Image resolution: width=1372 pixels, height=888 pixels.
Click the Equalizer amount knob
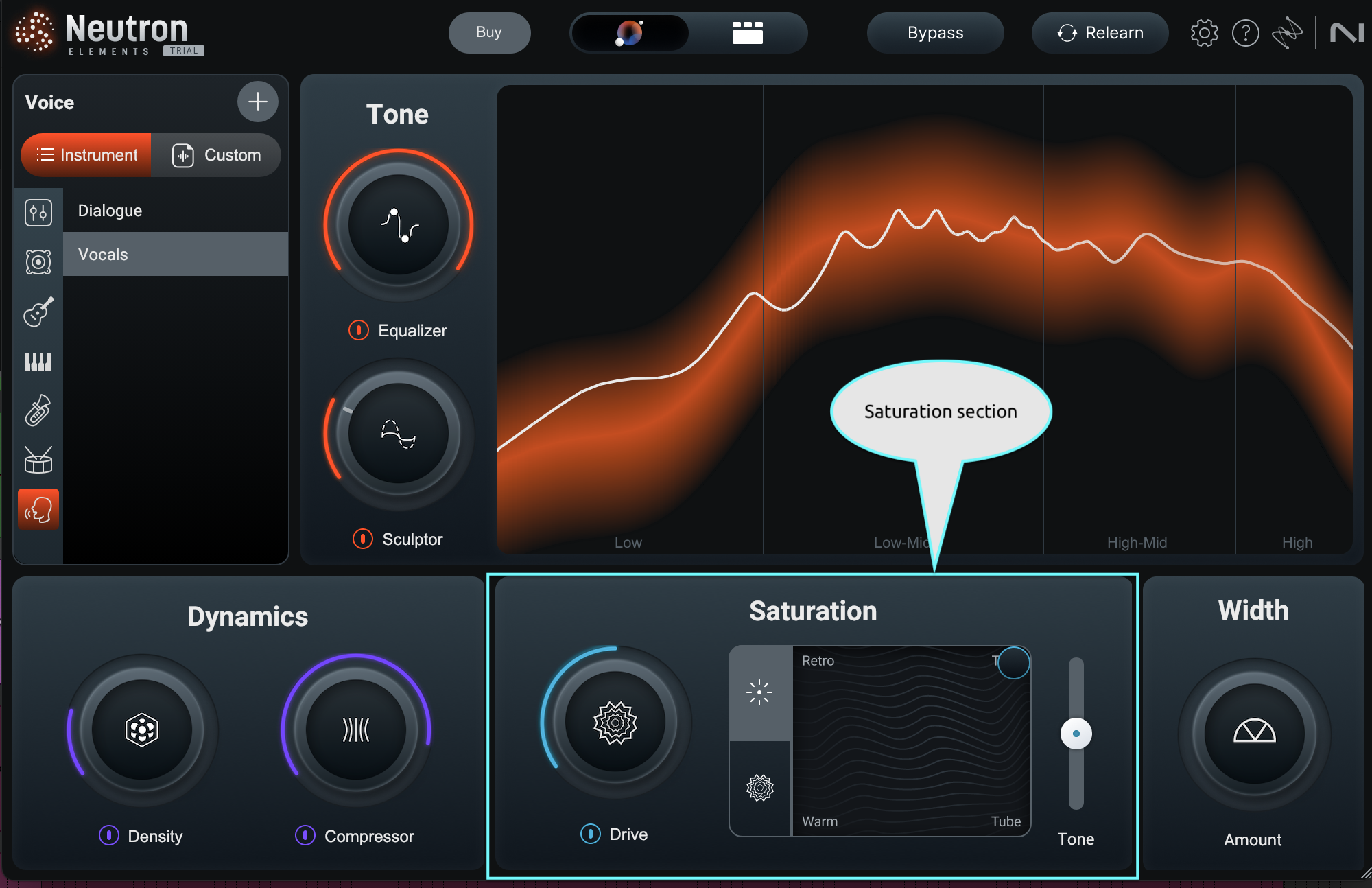click(x=399, y=224)
